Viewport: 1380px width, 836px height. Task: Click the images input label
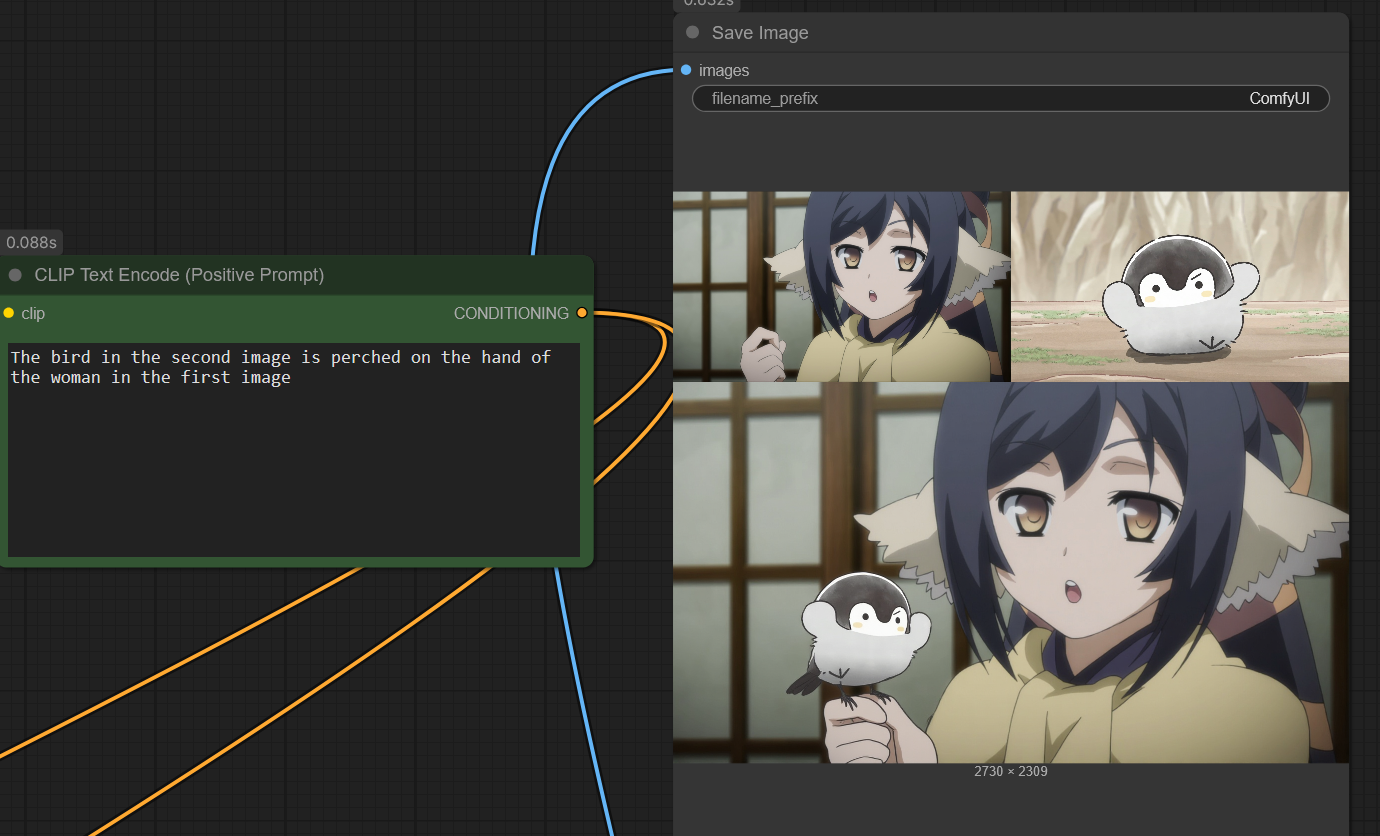coord(724,70)
